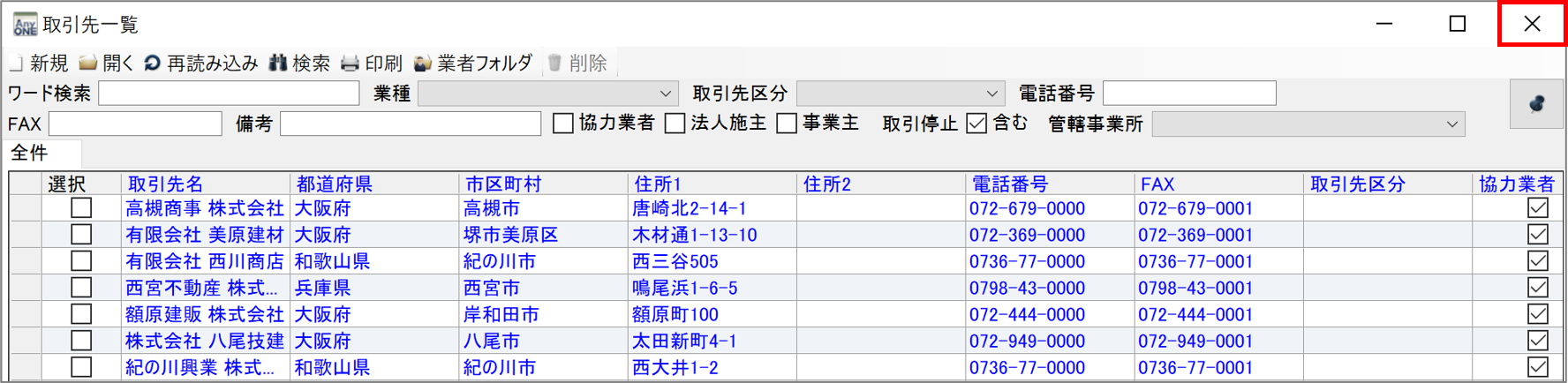Image resolution: width=1568 pixels, height=383 pixels.
Task: Sort by the 都道府県 column header
Action: point(335,184)
